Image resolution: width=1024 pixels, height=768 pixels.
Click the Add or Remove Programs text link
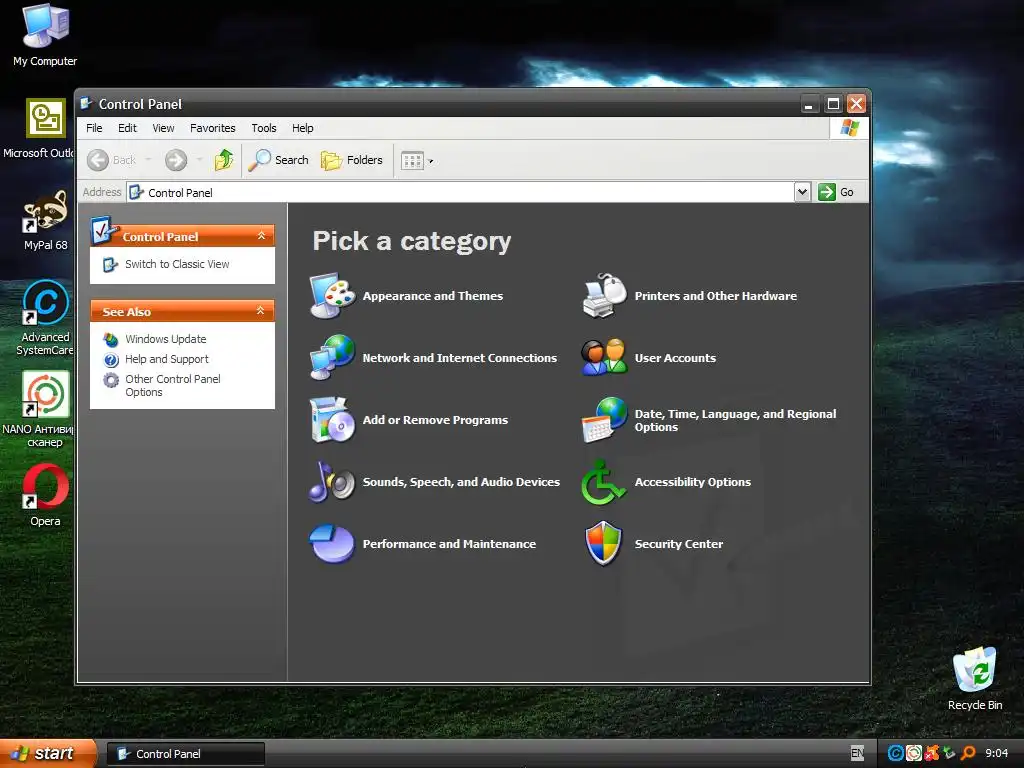click(x=435, y=420)
